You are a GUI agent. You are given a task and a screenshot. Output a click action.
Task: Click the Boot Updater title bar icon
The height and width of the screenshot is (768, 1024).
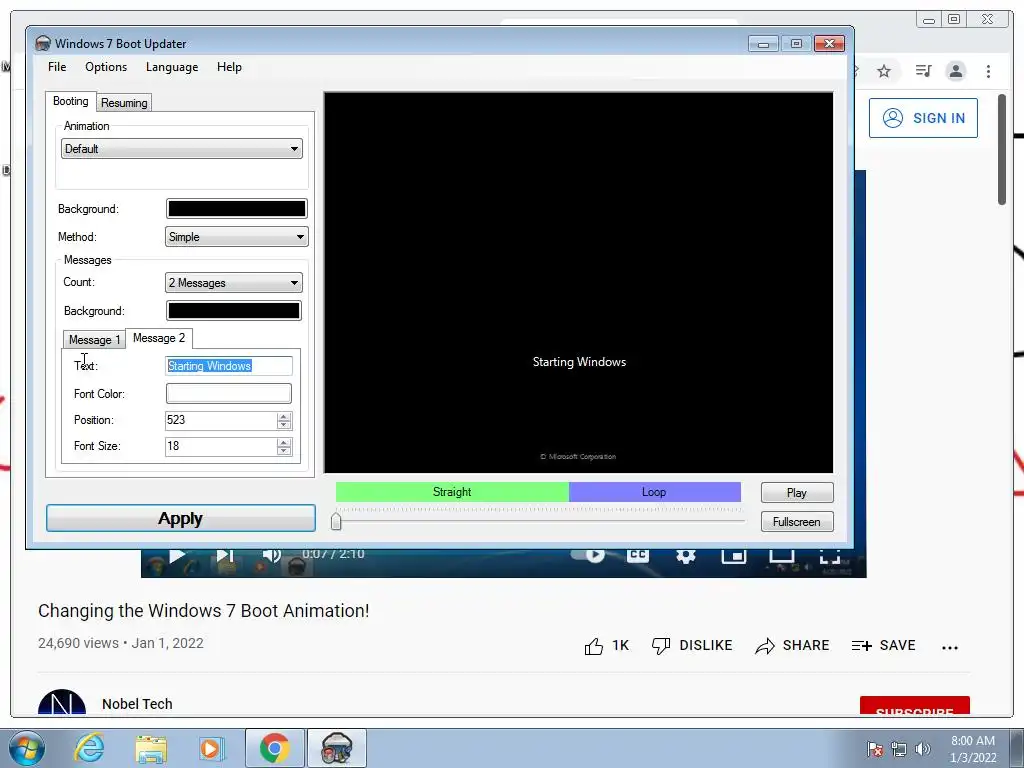pos(43,44)
